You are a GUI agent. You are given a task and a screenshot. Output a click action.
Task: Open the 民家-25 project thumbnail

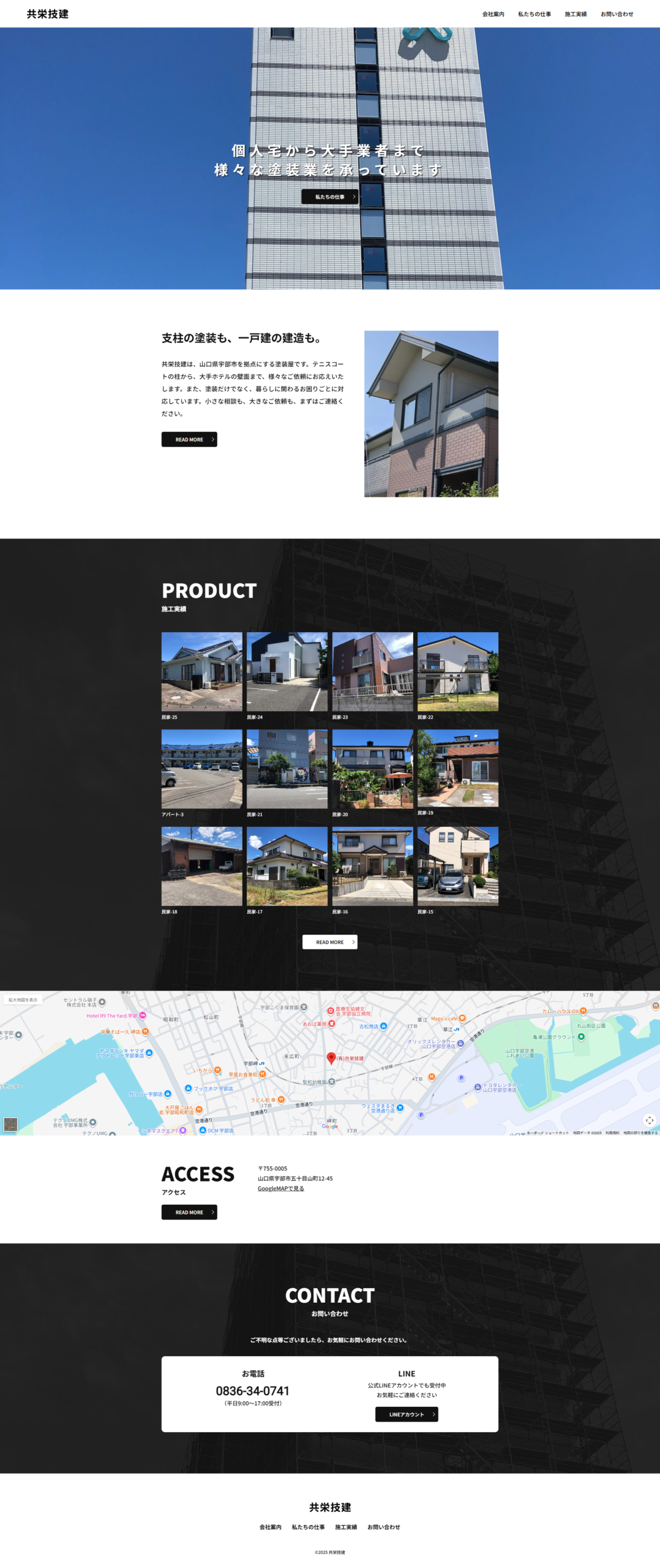(x=201, y=671)
